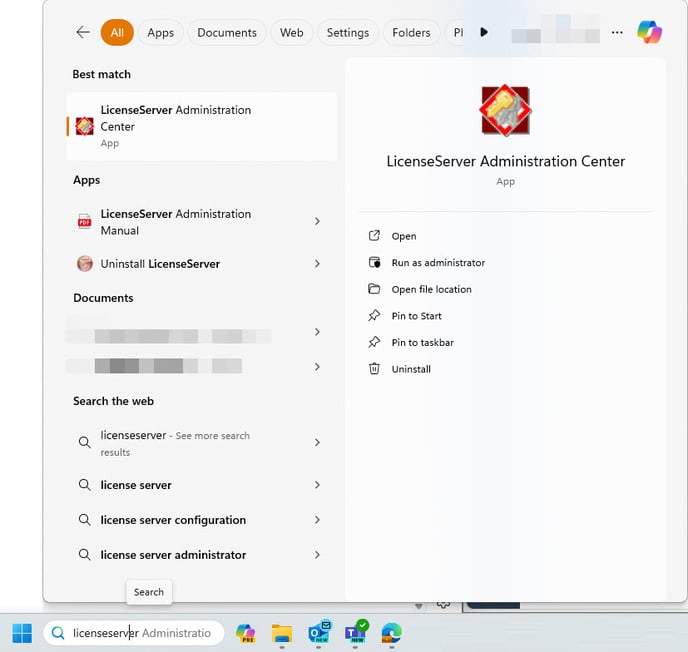
Task: Click magnifier icon beside licenseserver web result
Action: [x=85, y=442]
